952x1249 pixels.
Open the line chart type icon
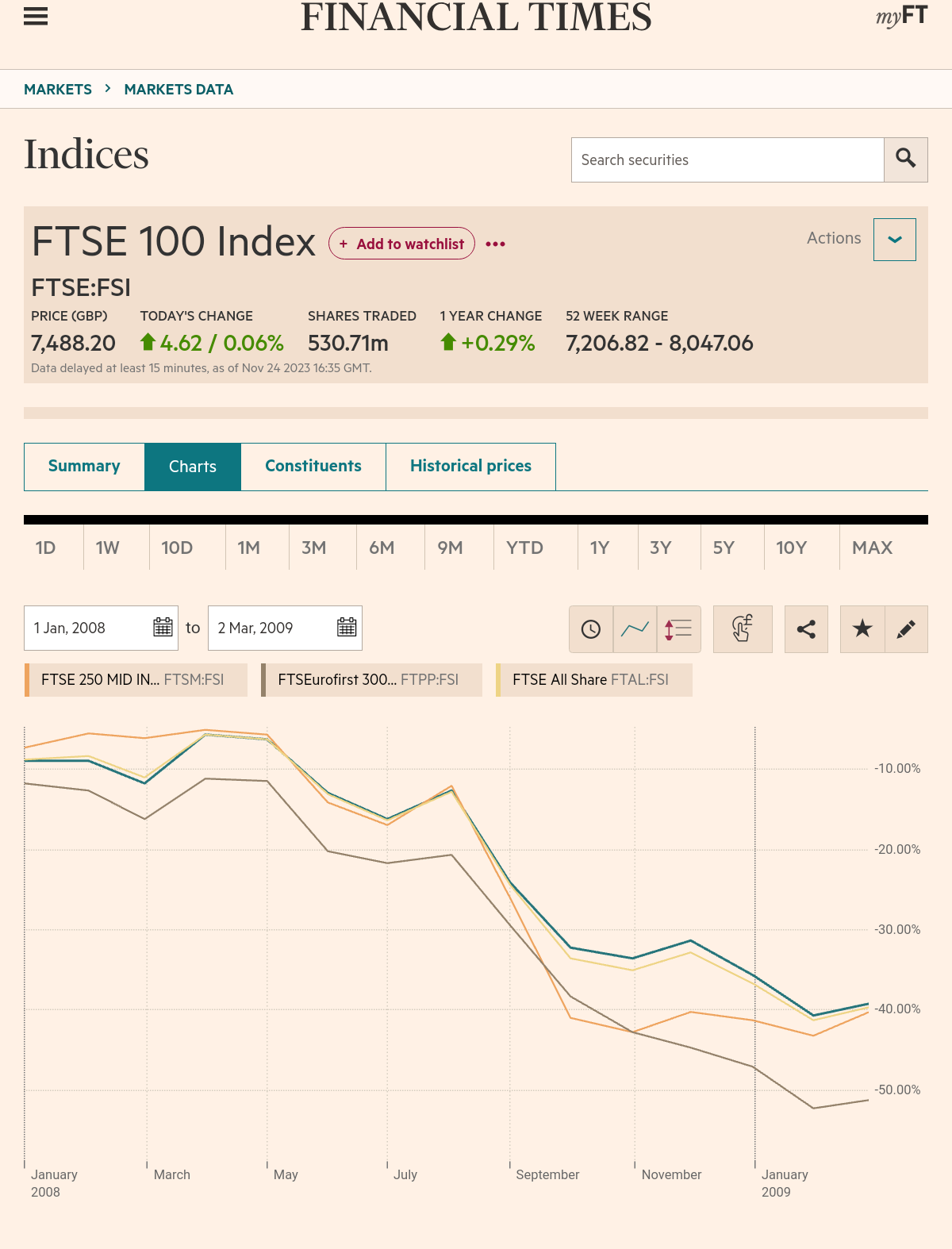point(635,629)
